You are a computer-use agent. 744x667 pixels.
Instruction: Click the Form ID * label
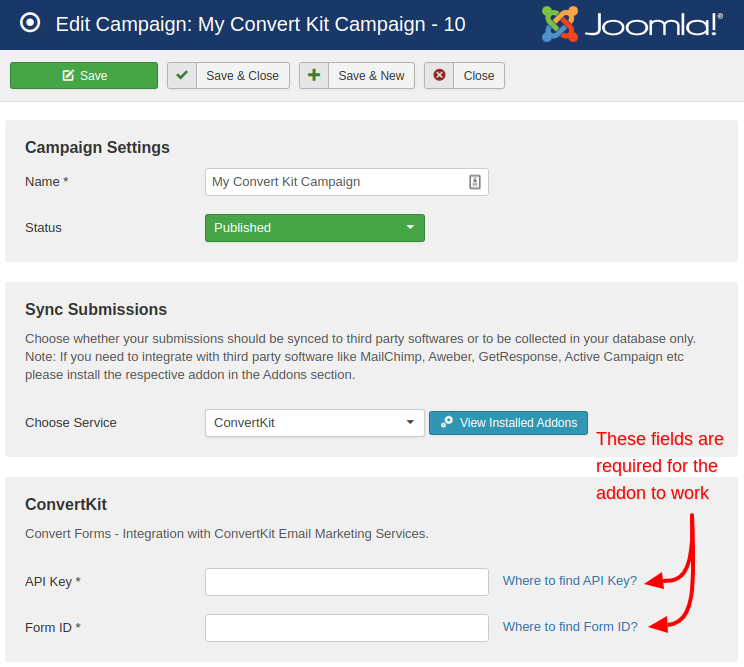53,628
